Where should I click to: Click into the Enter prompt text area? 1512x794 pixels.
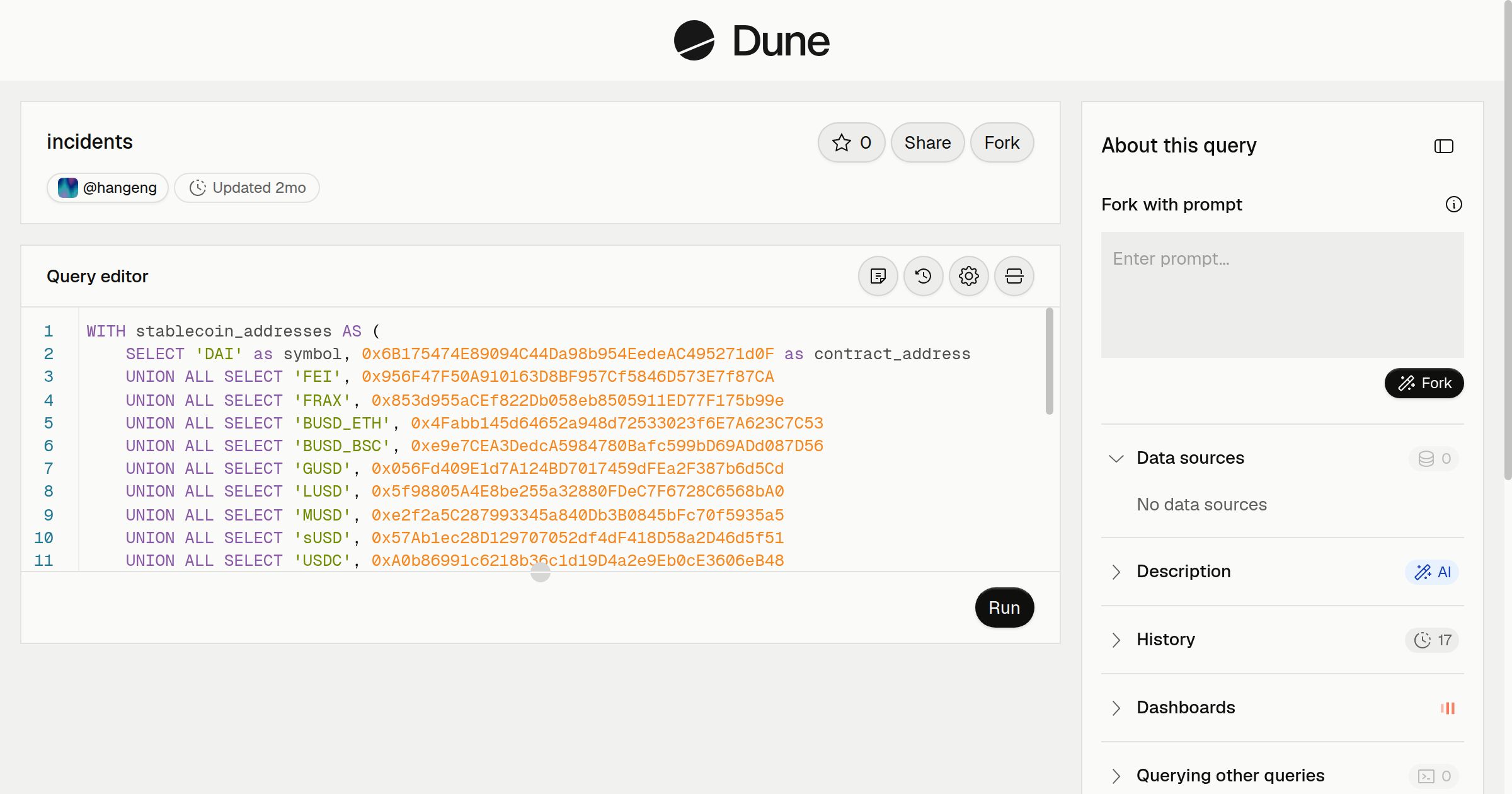coord(1282,295)
